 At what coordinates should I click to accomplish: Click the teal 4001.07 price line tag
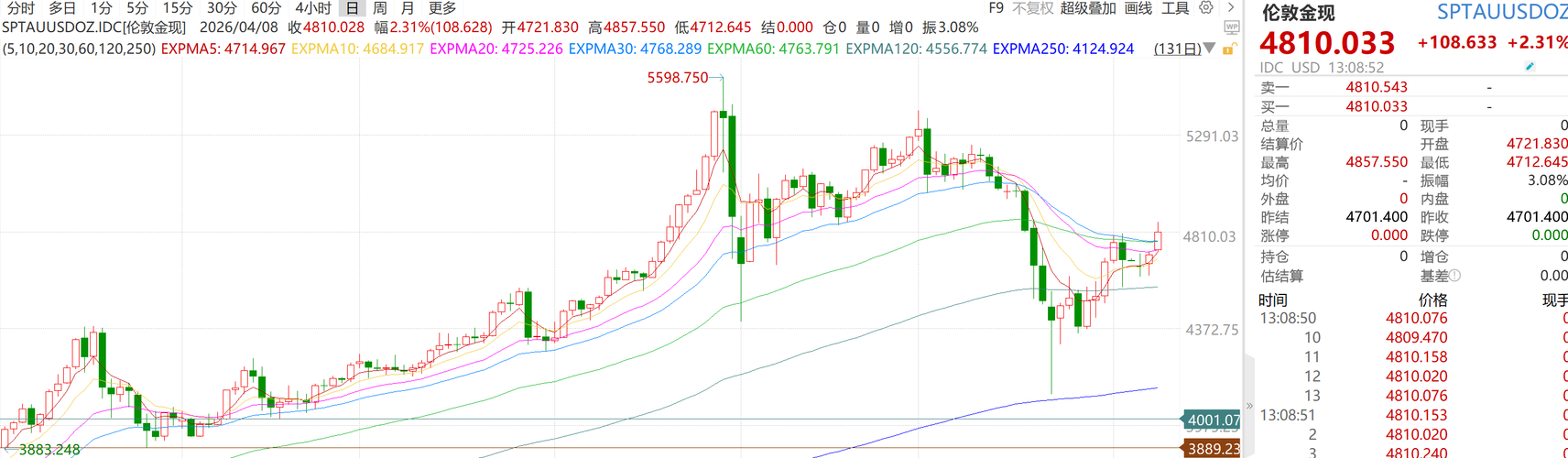point(1213,420)
